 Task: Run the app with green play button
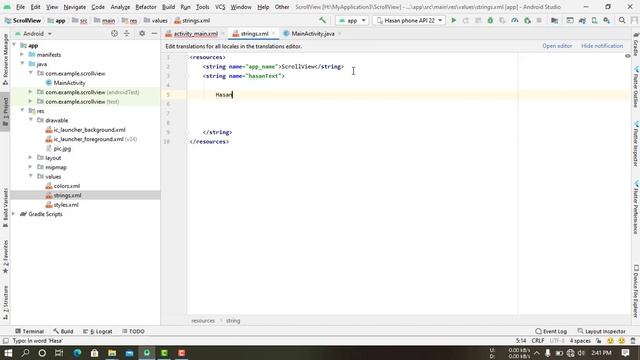click(x=453, y=20)
